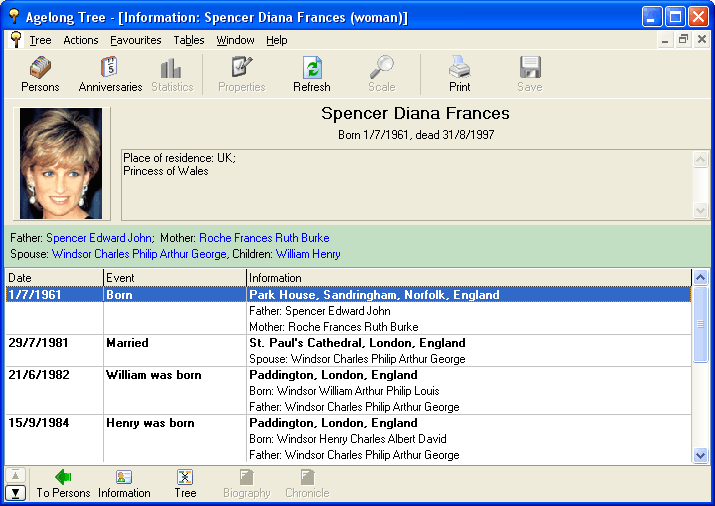The height and width of the screenshot is (506, 715).
Task: Open child Henry link
Action: 325,254
